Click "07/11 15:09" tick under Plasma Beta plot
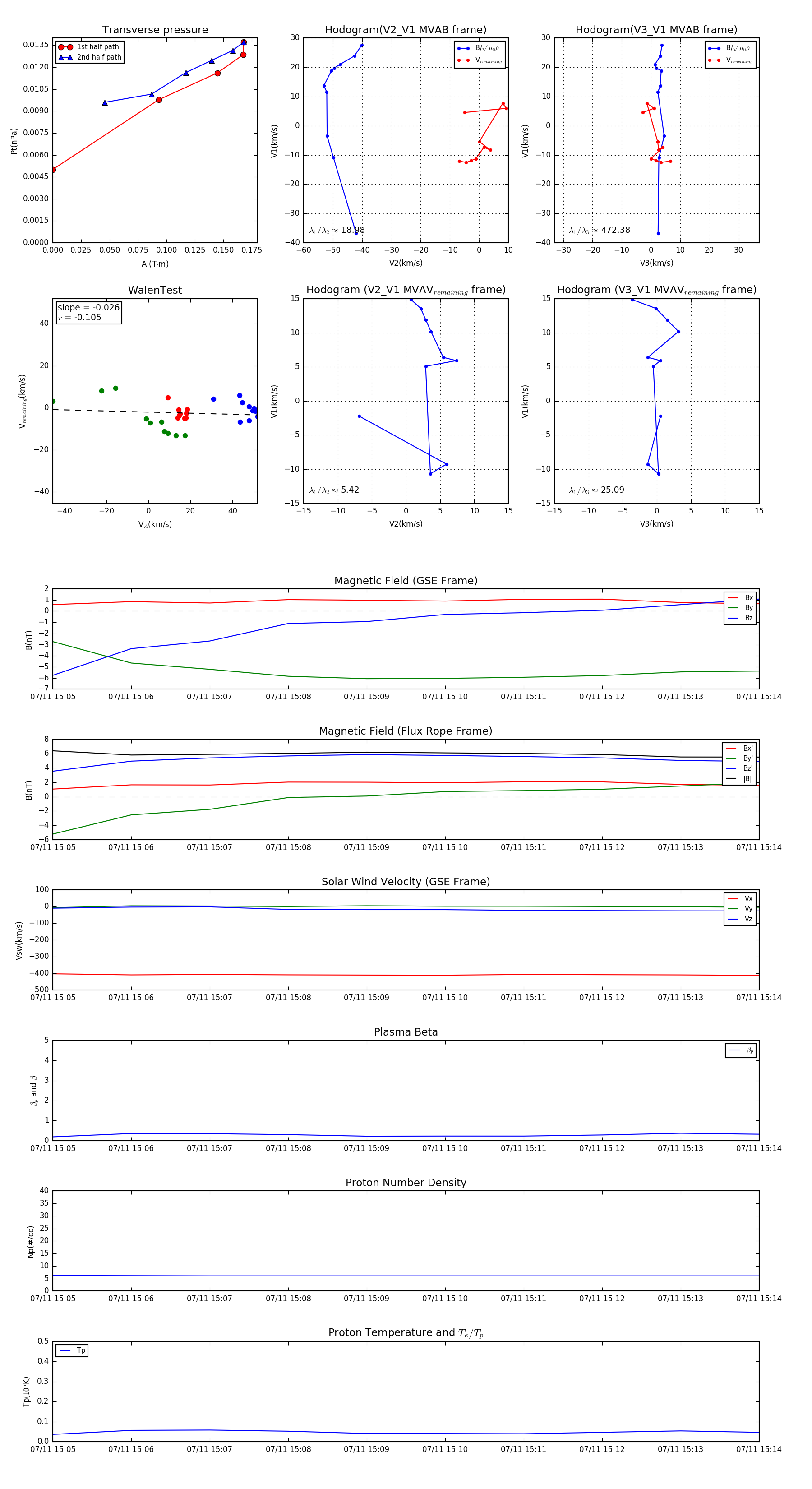The image size is (812, 1489). 366,1148
